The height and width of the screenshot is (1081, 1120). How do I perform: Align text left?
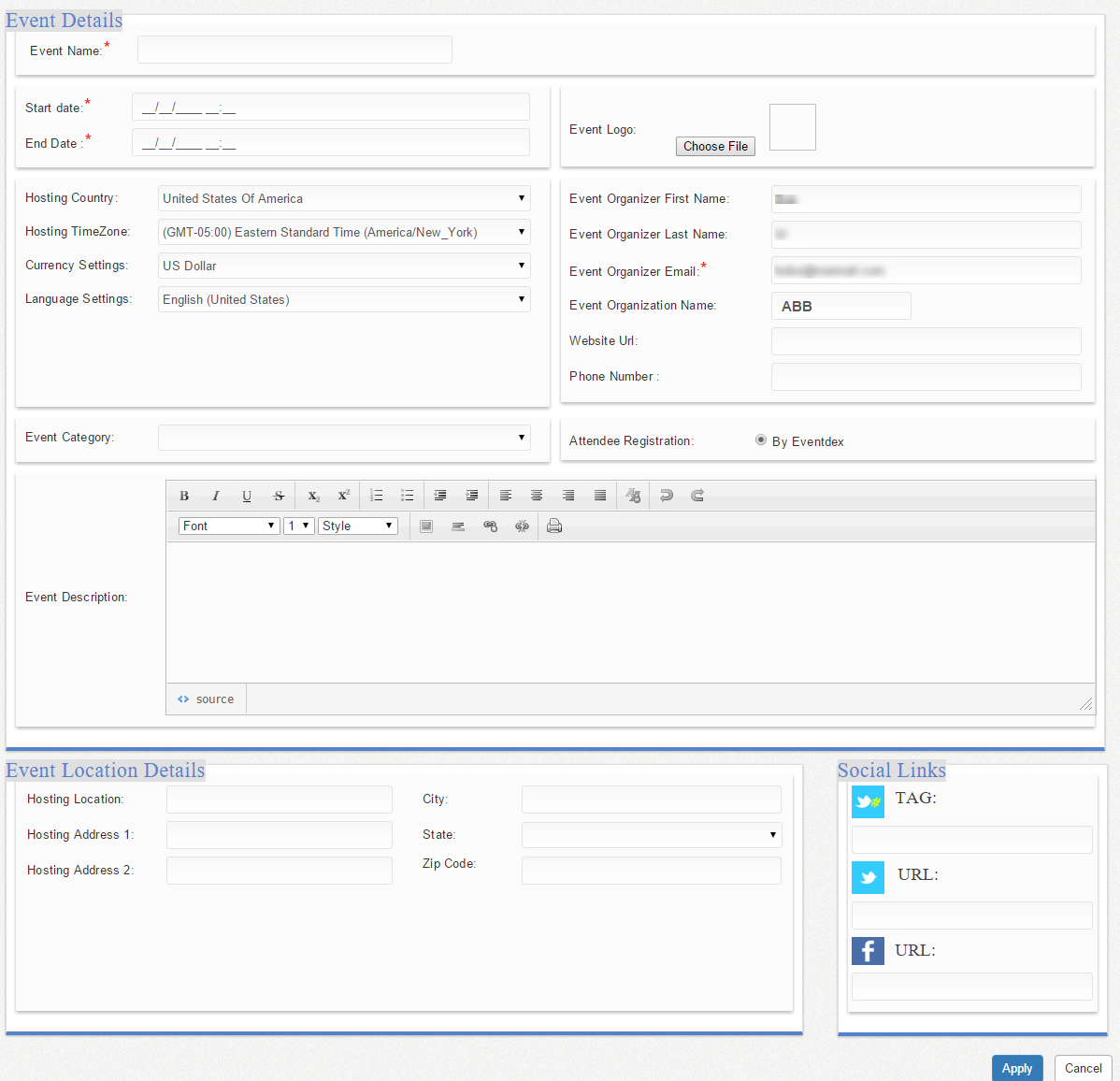[505, 495]
